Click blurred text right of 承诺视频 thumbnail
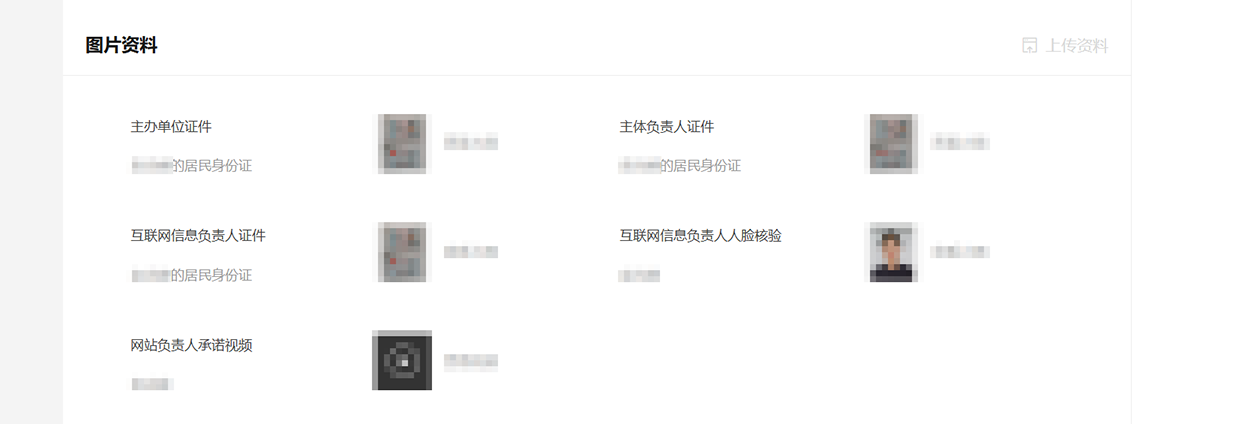This screenshot has width=1245, height=424. tap(471, 361)
